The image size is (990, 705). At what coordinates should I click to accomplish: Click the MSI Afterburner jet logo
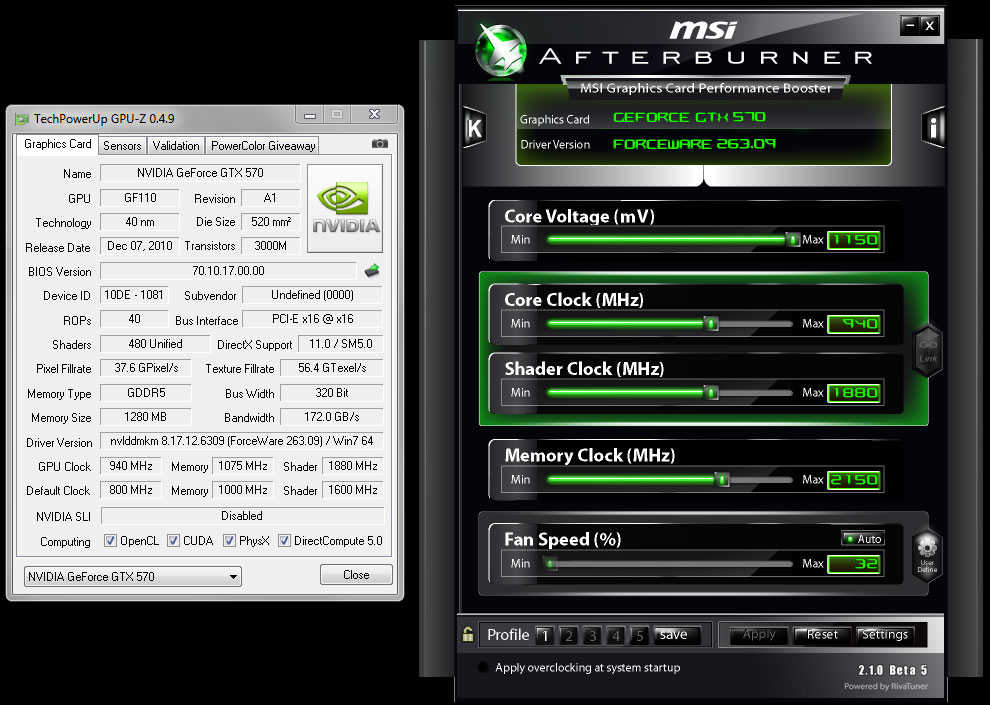pyautogui.click(x=501, y=50)
